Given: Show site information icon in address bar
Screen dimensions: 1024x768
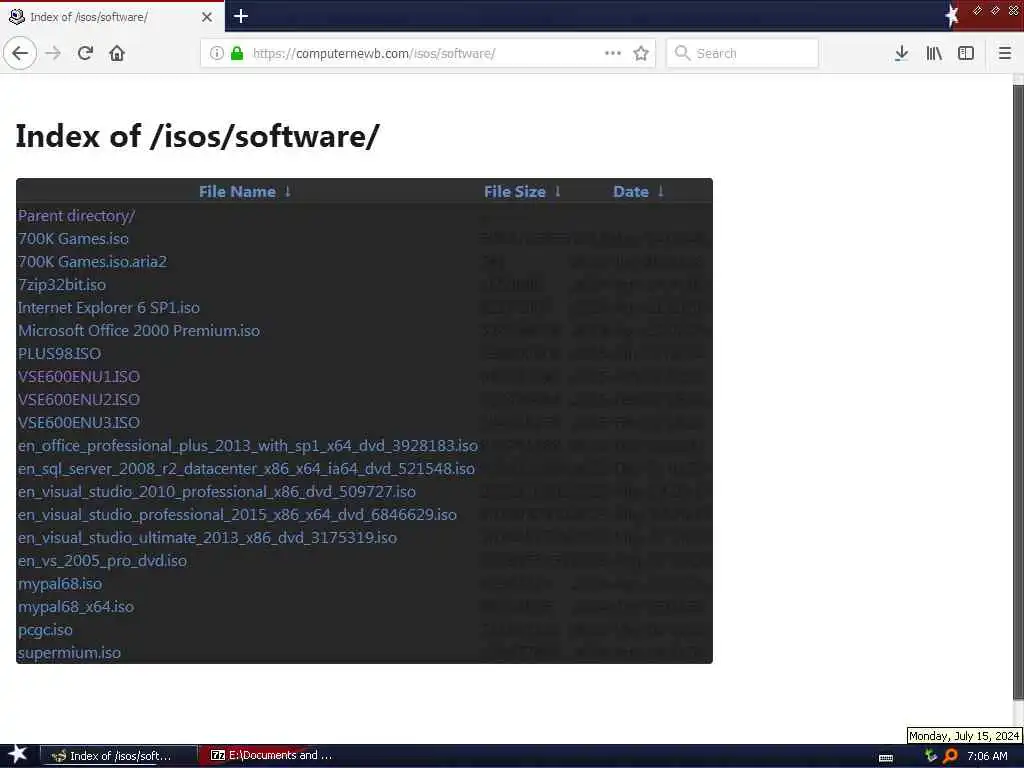Looking at the screenshot, I should tap(217, 53).
